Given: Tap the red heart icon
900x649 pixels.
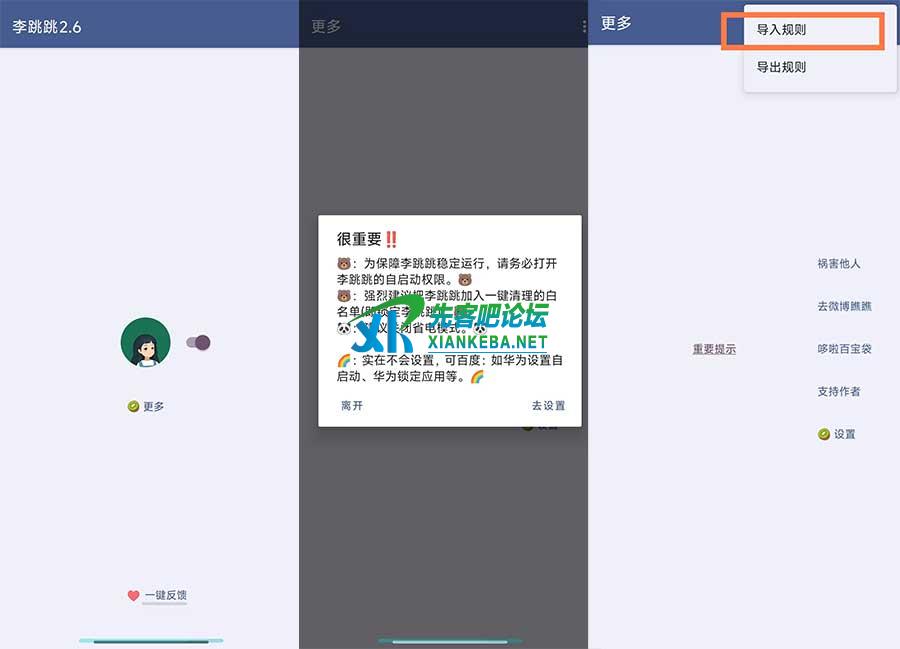Looking at the screenshot, I should 133,595.
